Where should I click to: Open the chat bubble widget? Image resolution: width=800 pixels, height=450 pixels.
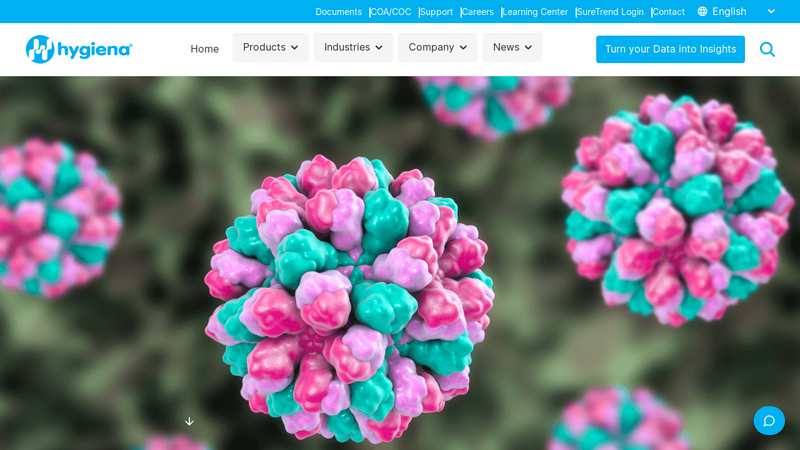coord(769,421)
